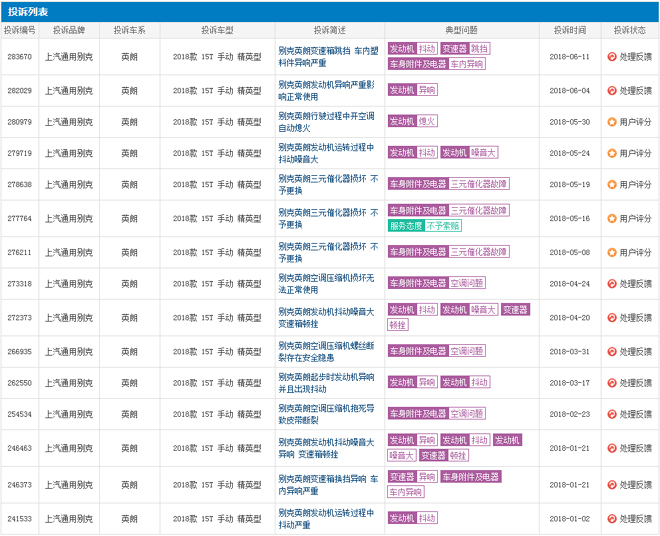The image size is (660, 536).
Task: Click the 变速器 跳挡 tag in row 283670
Action: [465, 49]
